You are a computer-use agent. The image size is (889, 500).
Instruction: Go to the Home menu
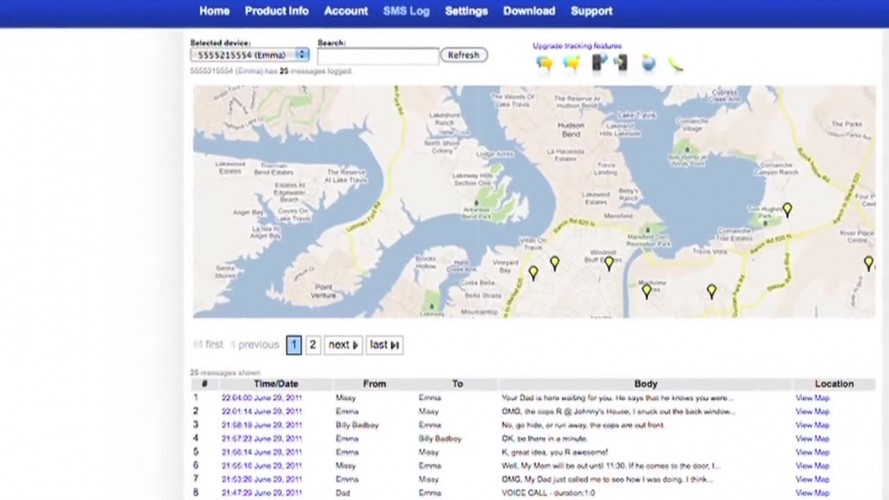[214, 11]
